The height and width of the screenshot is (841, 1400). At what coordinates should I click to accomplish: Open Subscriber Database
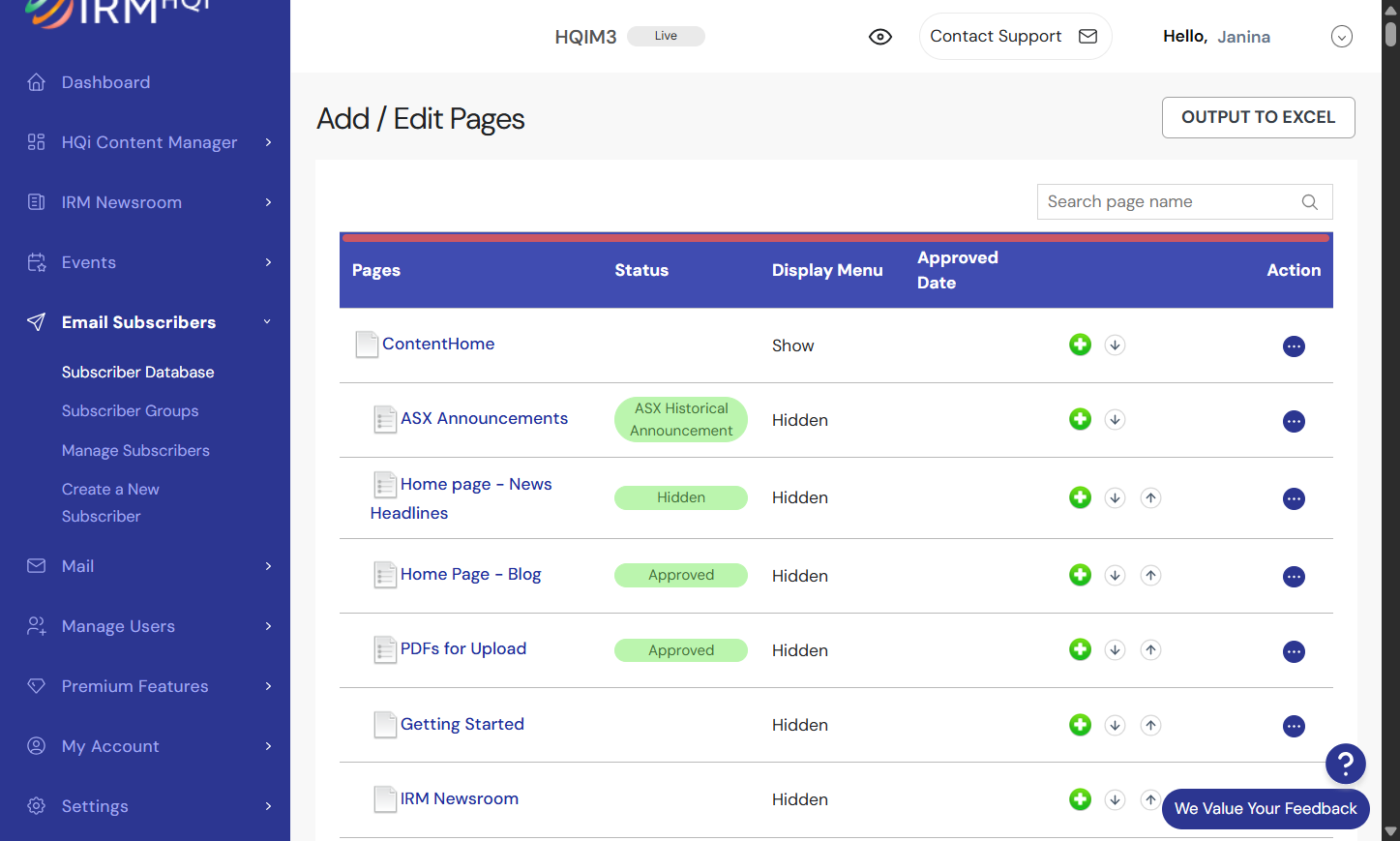pos(138,372)
